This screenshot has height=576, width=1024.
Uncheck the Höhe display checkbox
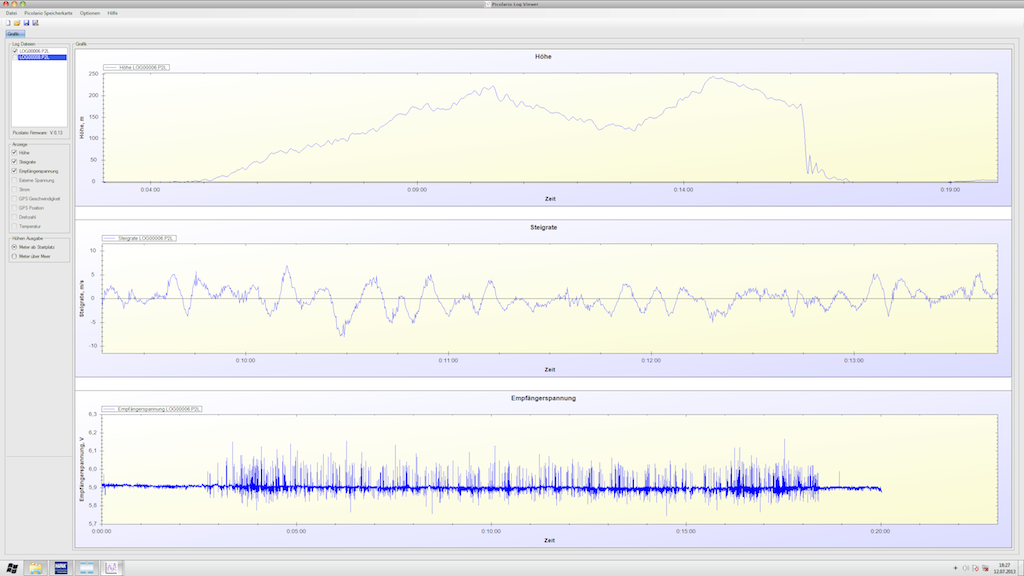14,152
